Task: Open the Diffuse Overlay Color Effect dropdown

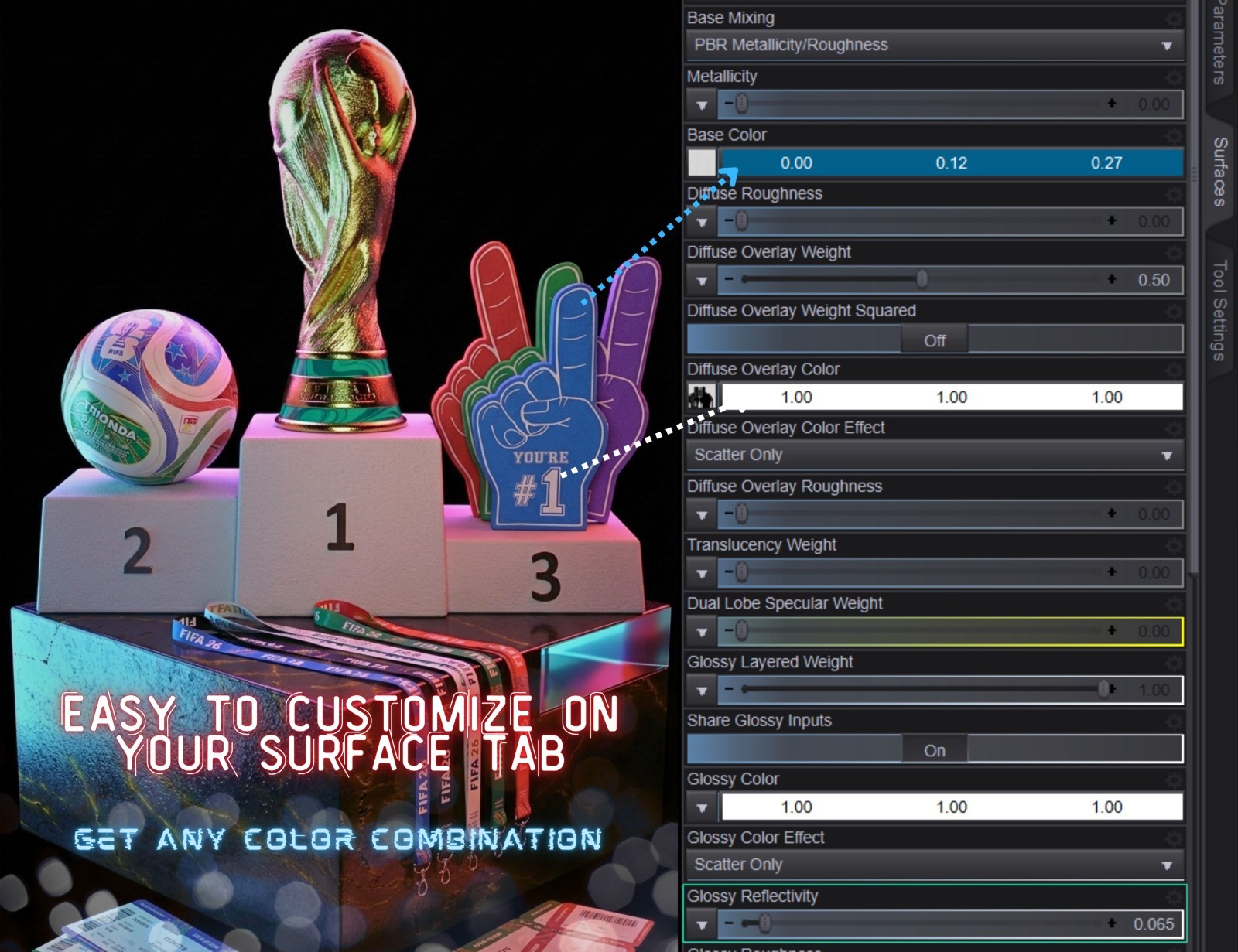Action: click(x=935, y=455)
